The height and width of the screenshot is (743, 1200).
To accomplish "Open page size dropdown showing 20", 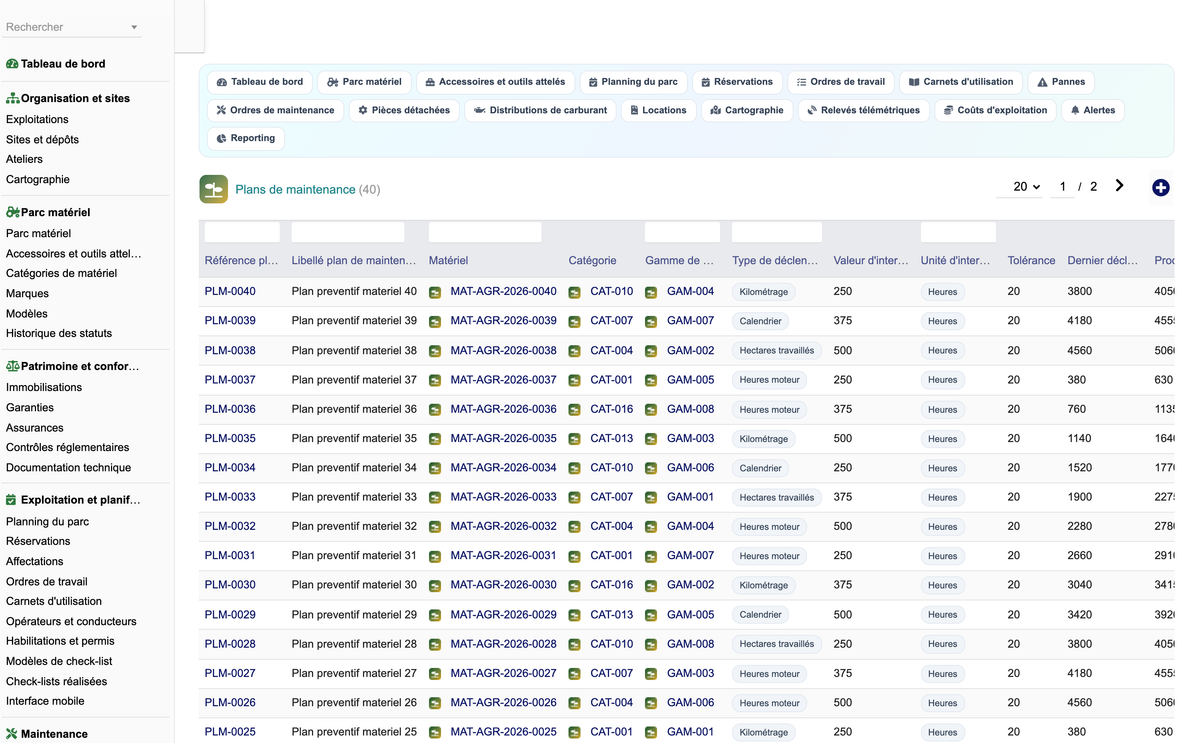I will 1020,187.
